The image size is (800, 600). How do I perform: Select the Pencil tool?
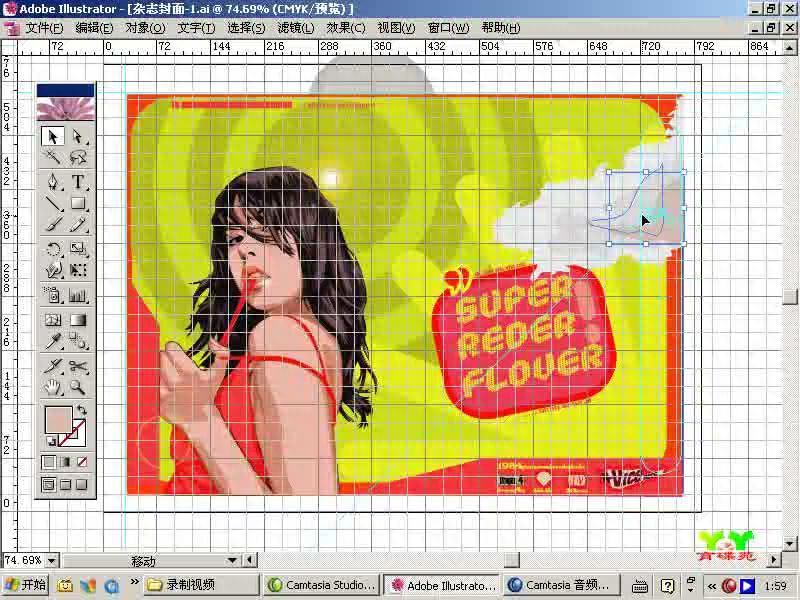(78, 223)
